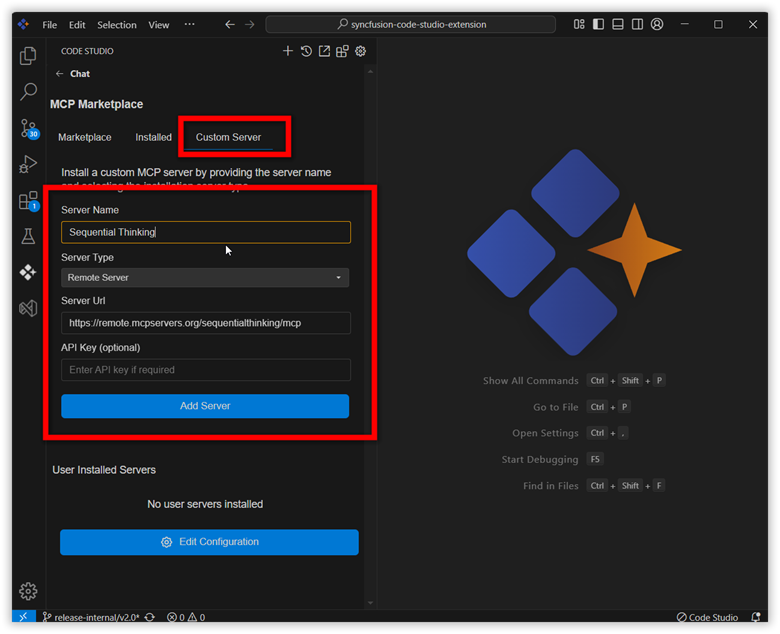Switch to the Installed tab

coord(153,137)
